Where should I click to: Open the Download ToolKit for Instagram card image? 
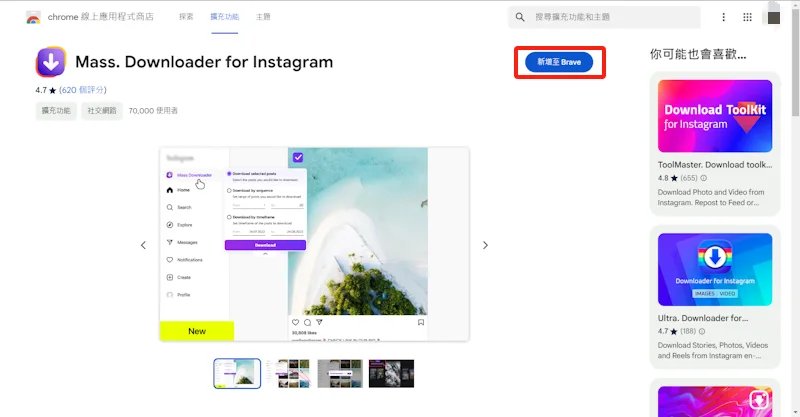(715, 116)
